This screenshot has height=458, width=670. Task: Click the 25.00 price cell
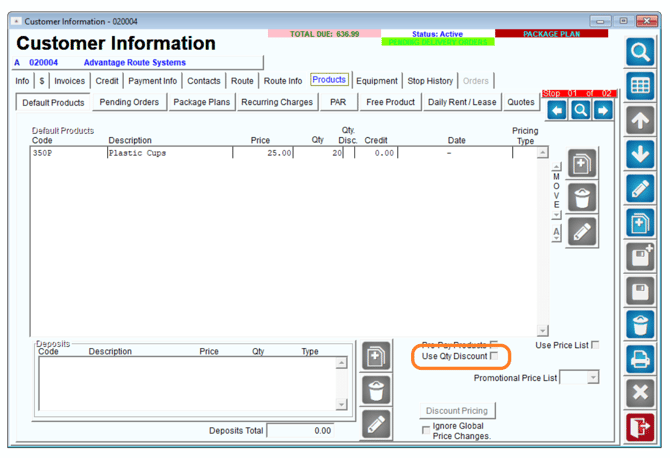coord(263,153)
